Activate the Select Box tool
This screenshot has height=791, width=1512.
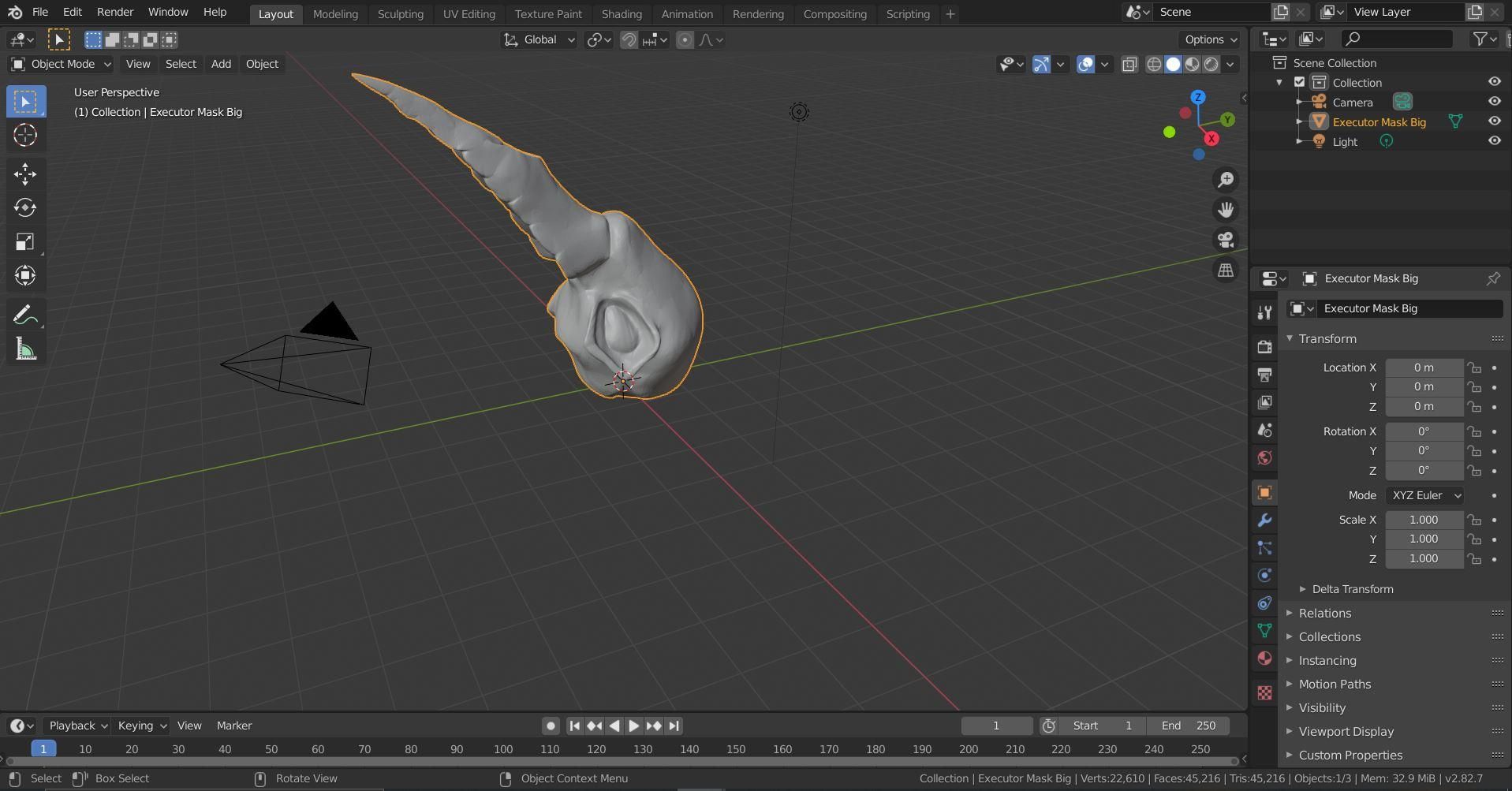[25, 102]
